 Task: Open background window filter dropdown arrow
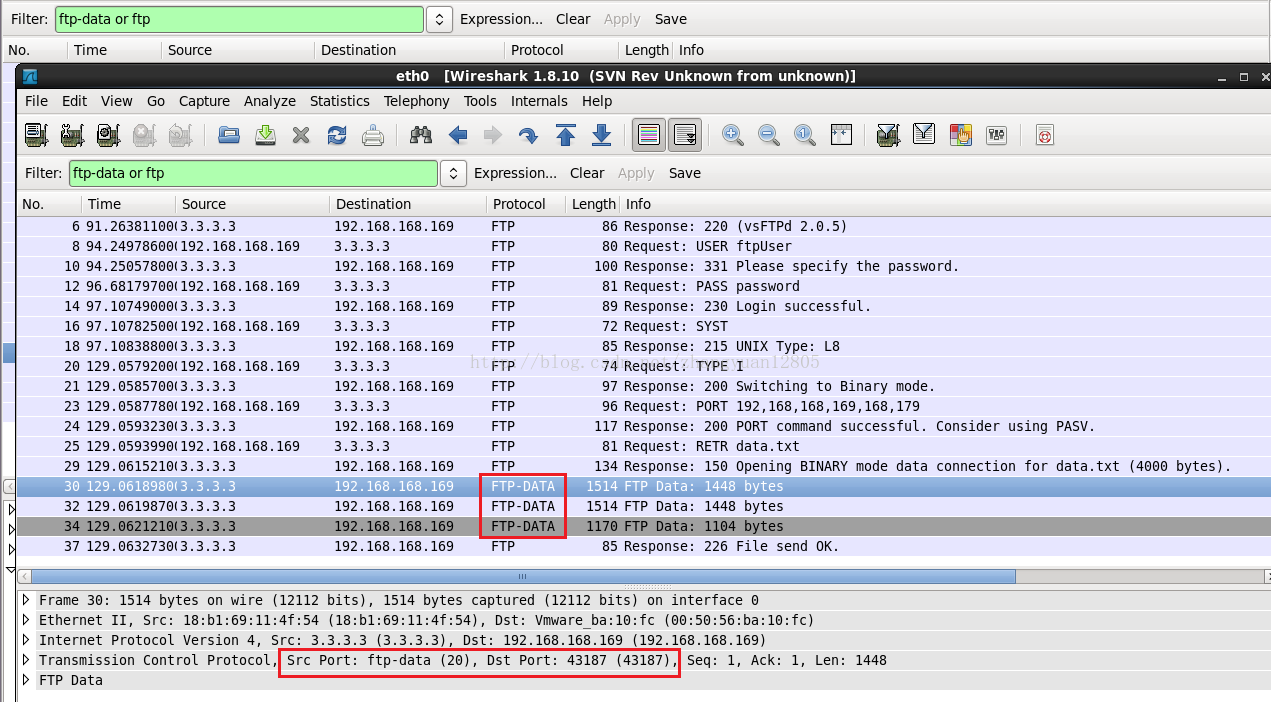440,19
